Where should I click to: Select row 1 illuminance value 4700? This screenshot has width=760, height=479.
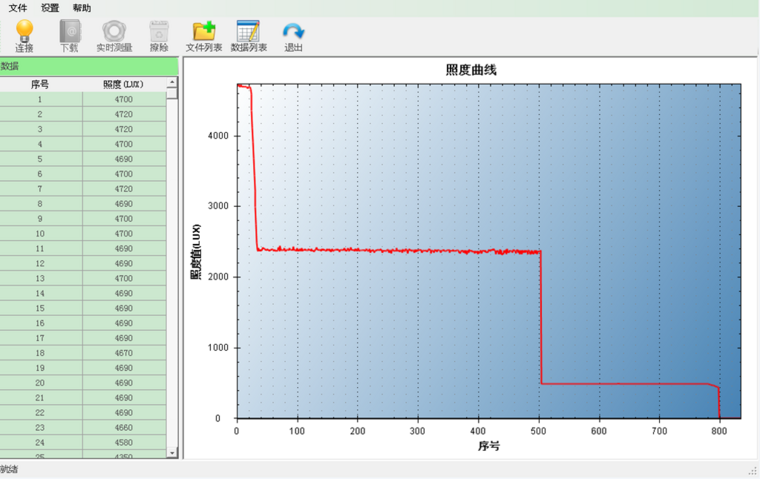click(x=124, y=99)
